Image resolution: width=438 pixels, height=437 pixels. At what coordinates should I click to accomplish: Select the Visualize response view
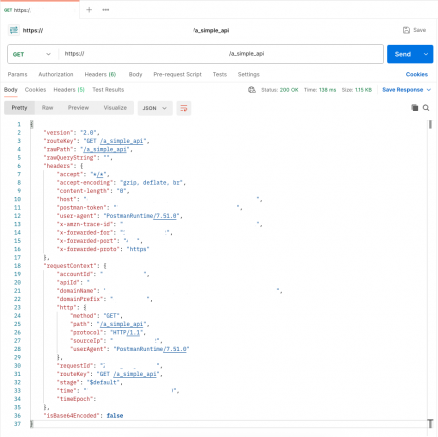click(115, 108)
